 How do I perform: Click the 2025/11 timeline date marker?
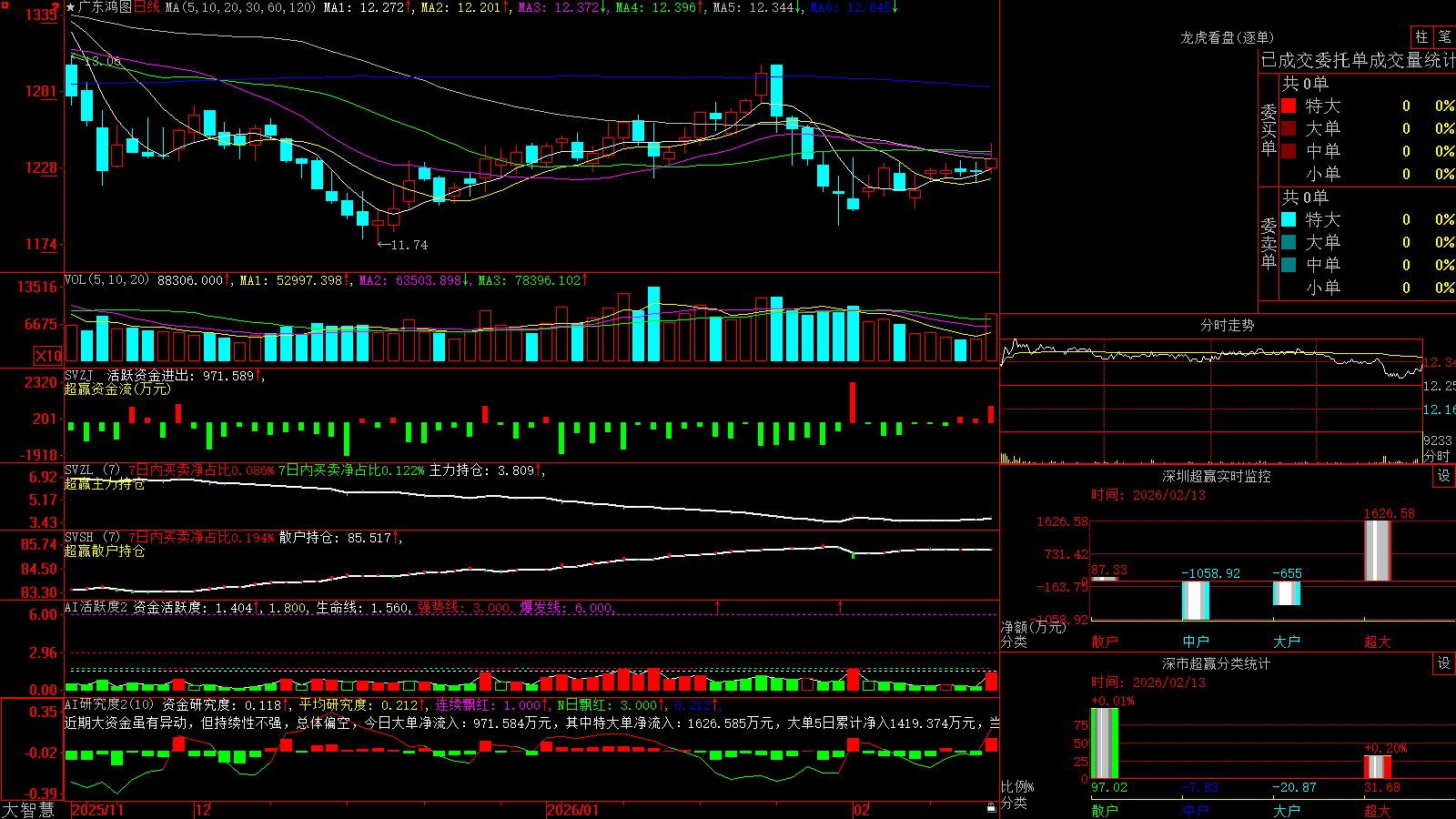pos(97,810)
